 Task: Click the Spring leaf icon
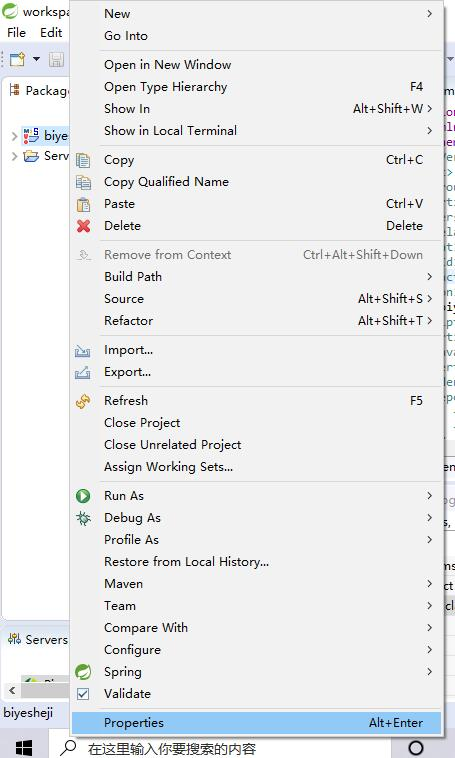pos(83,672)
